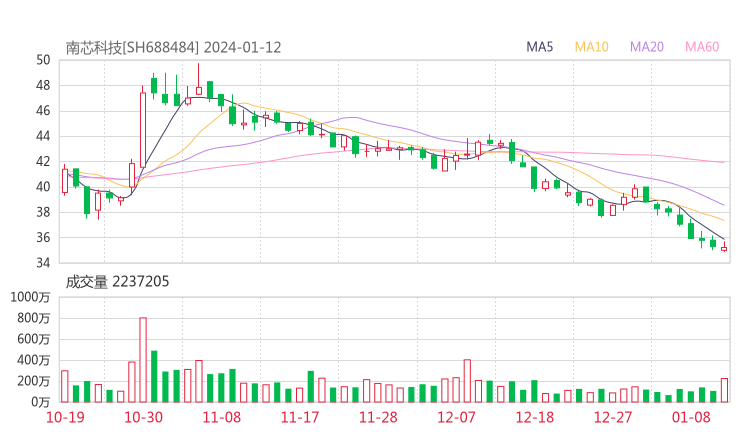Image resolution: width=740 pixels, height=440 pixels.
Task: Click the MA20 legend label
Action: pyautogui.click(x=647, y=47)
